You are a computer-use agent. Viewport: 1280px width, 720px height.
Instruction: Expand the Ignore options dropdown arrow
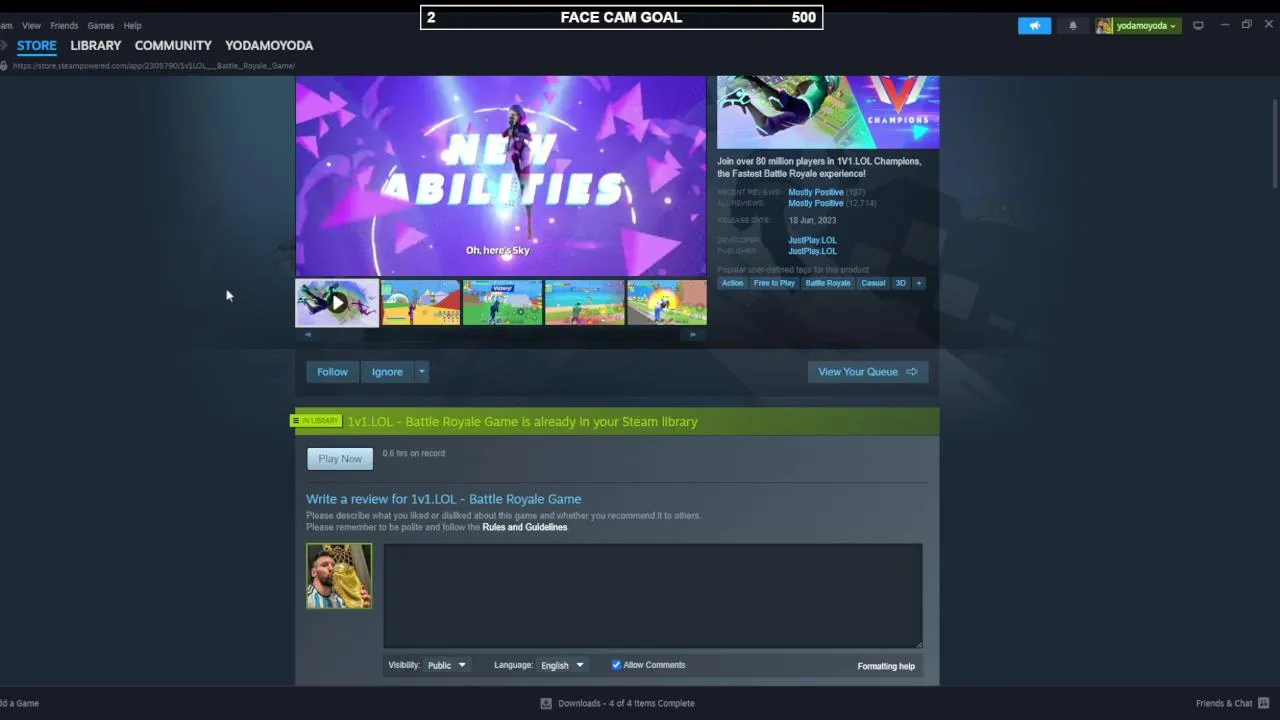[x=422, y=372]
